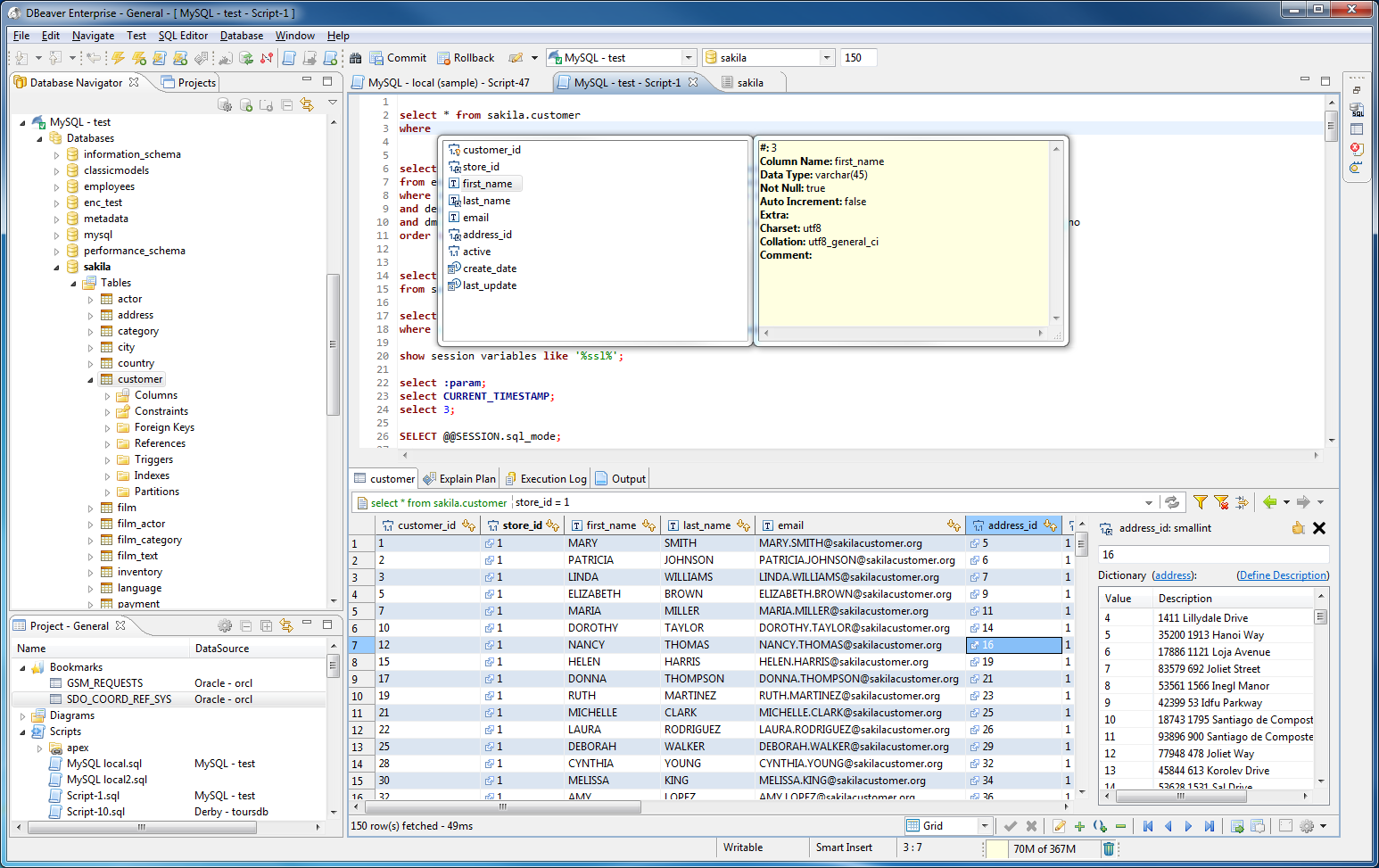Open the database search binoculars icon

pos(356,57)
